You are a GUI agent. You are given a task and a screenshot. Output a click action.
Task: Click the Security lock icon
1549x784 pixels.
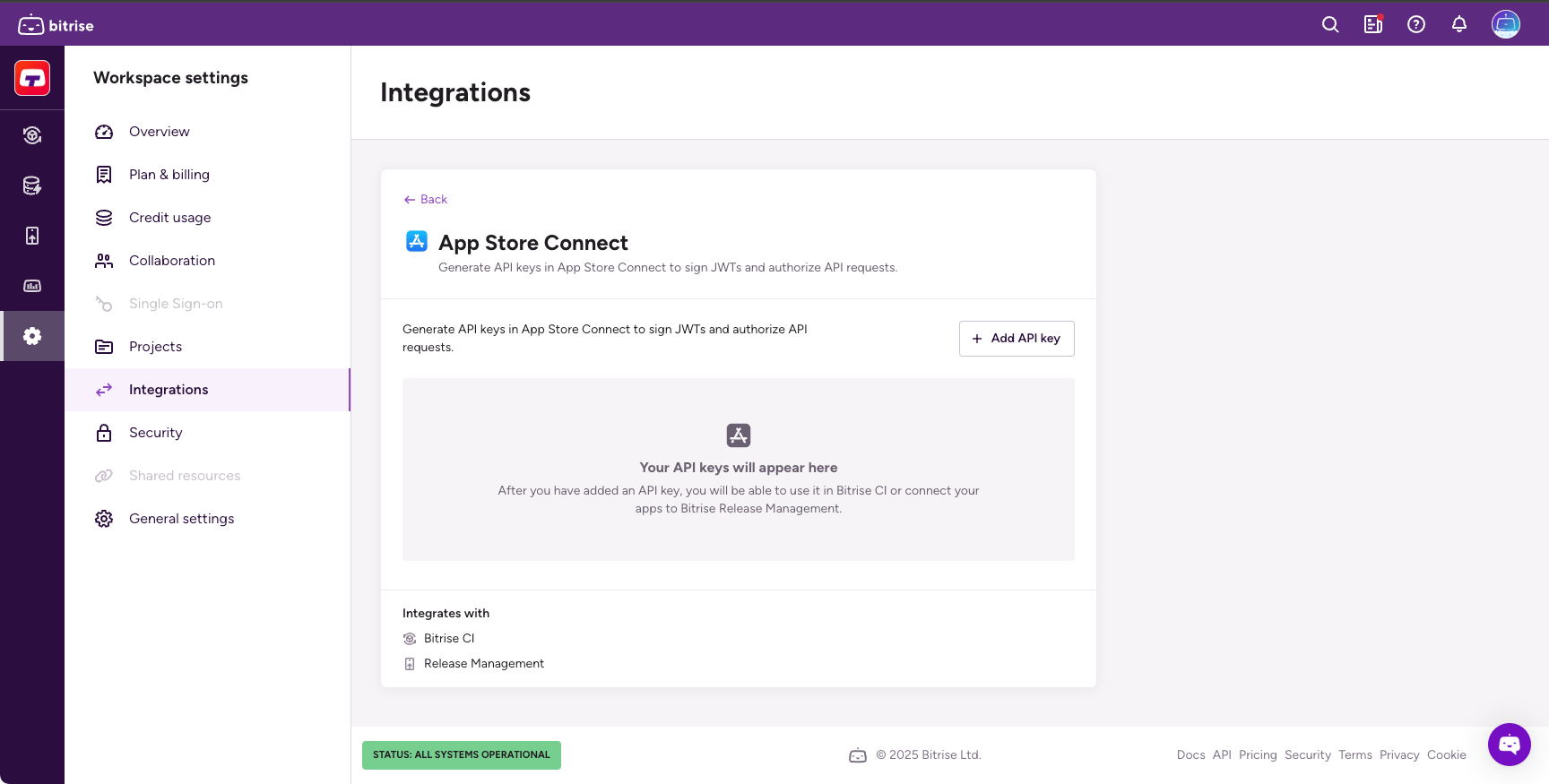click(104, 433)
